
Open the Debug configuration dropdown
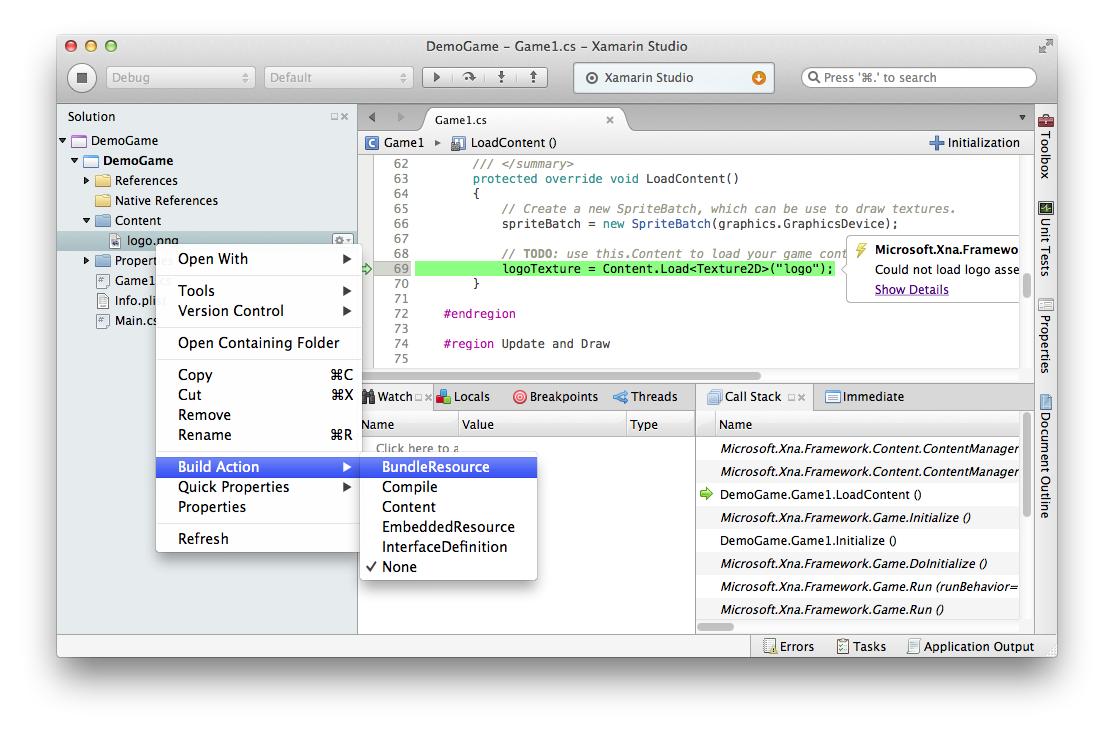tap(180, 77)
